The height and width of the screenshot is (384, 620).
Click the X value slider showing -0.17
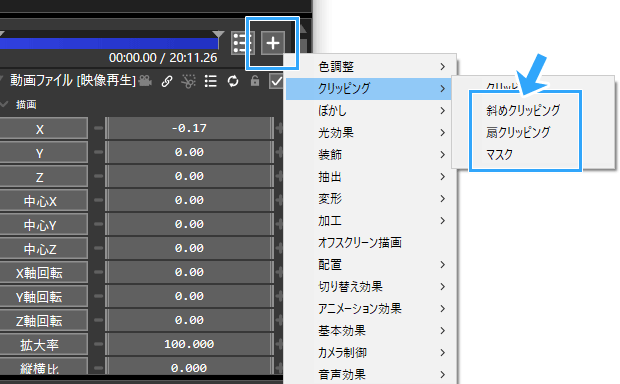(189, 128)
